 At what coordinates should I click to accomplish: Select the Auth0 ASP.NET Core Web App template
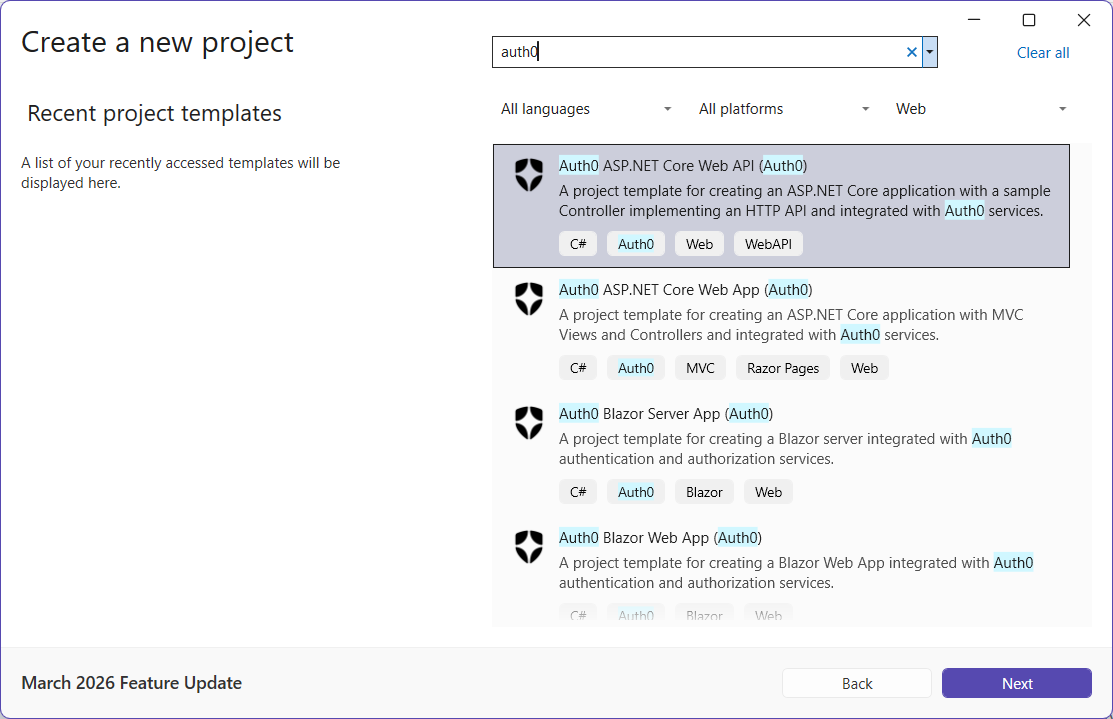click(x=781, y=330)
